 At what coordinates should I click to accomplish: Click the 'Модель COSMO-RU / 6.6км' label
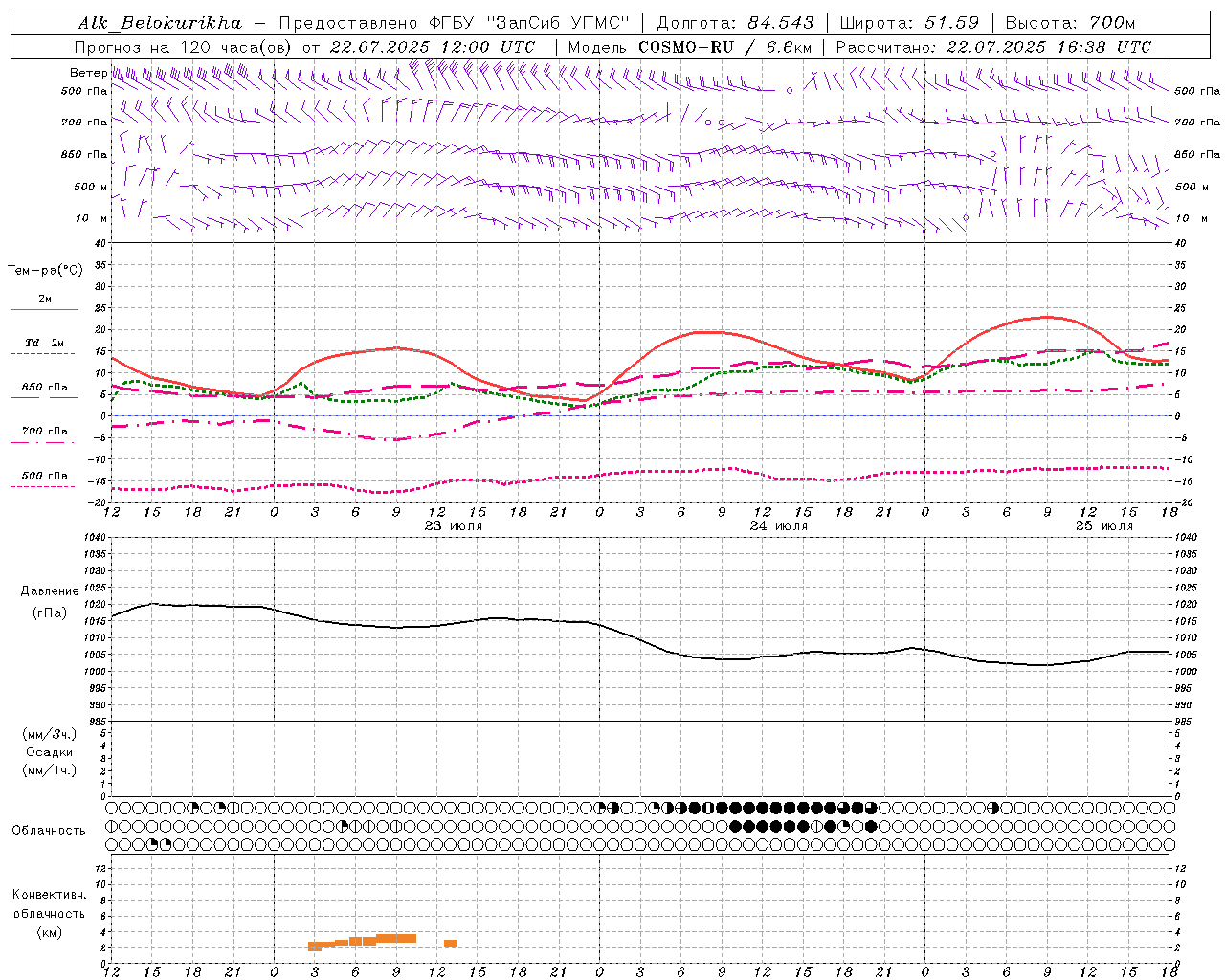click(x=690, y=47)
